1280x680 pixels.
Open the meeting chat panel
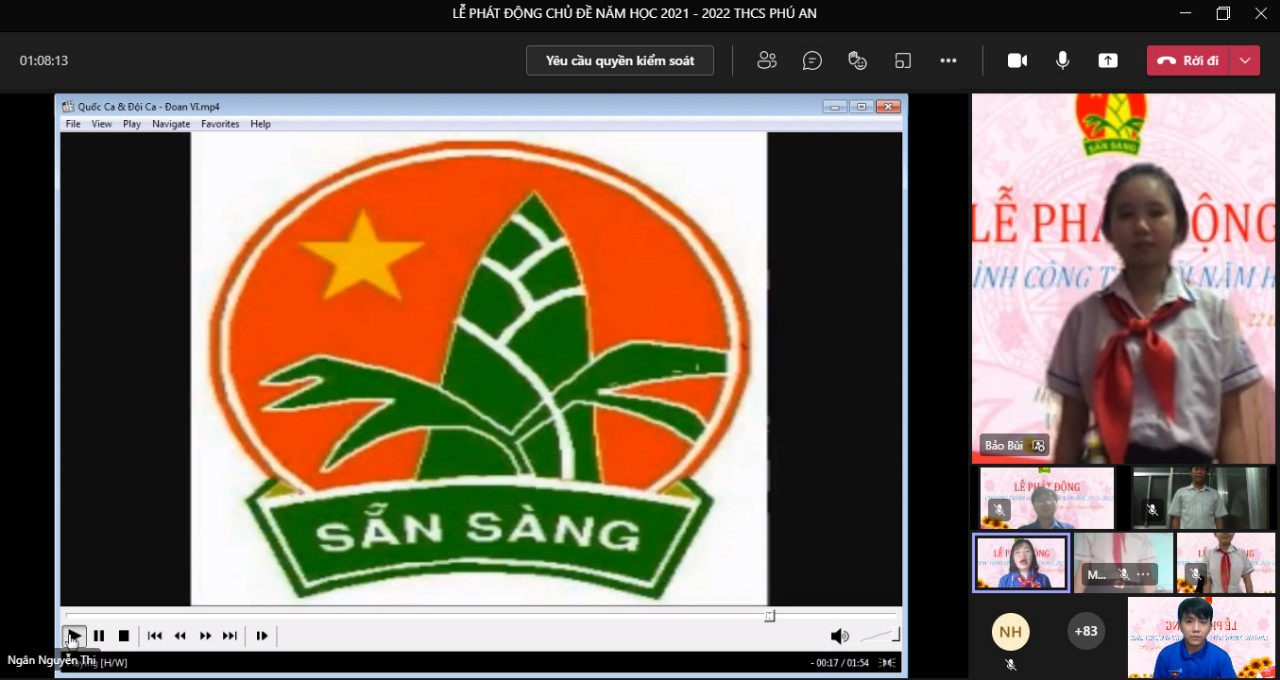click(812, 60)
